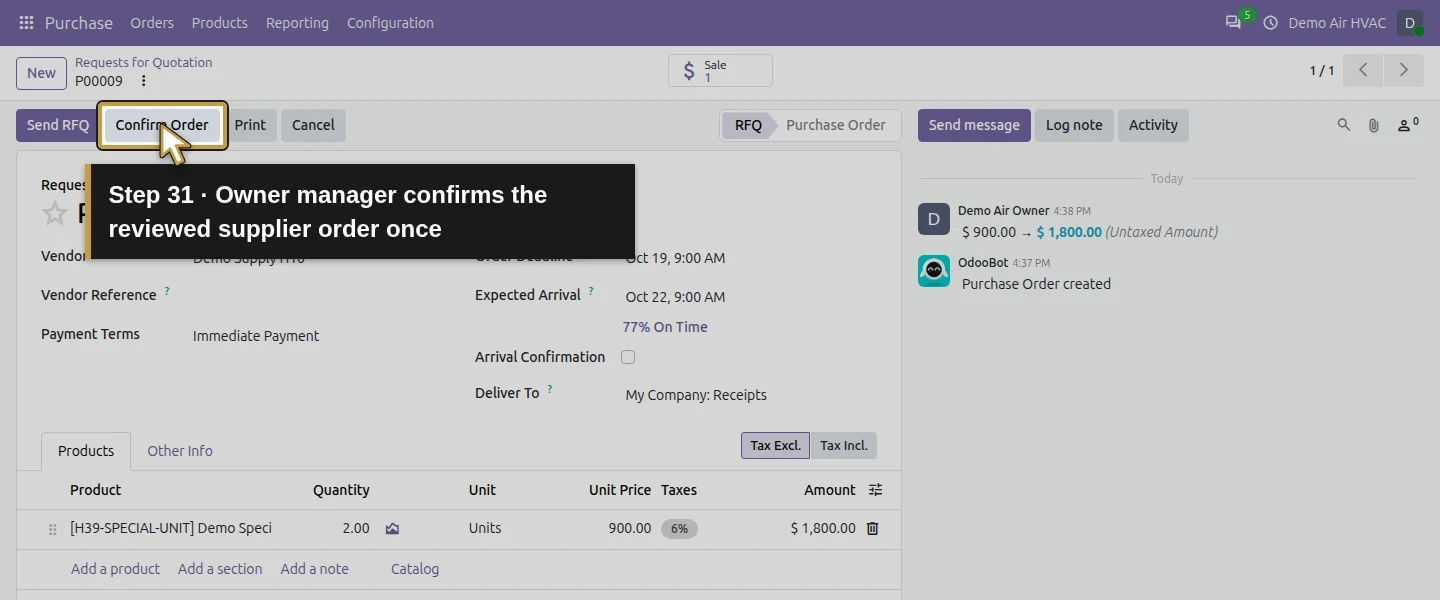Open the apps grid menu icon
The height and width of the screenshot is (600, 1440).
coord(26,22)
